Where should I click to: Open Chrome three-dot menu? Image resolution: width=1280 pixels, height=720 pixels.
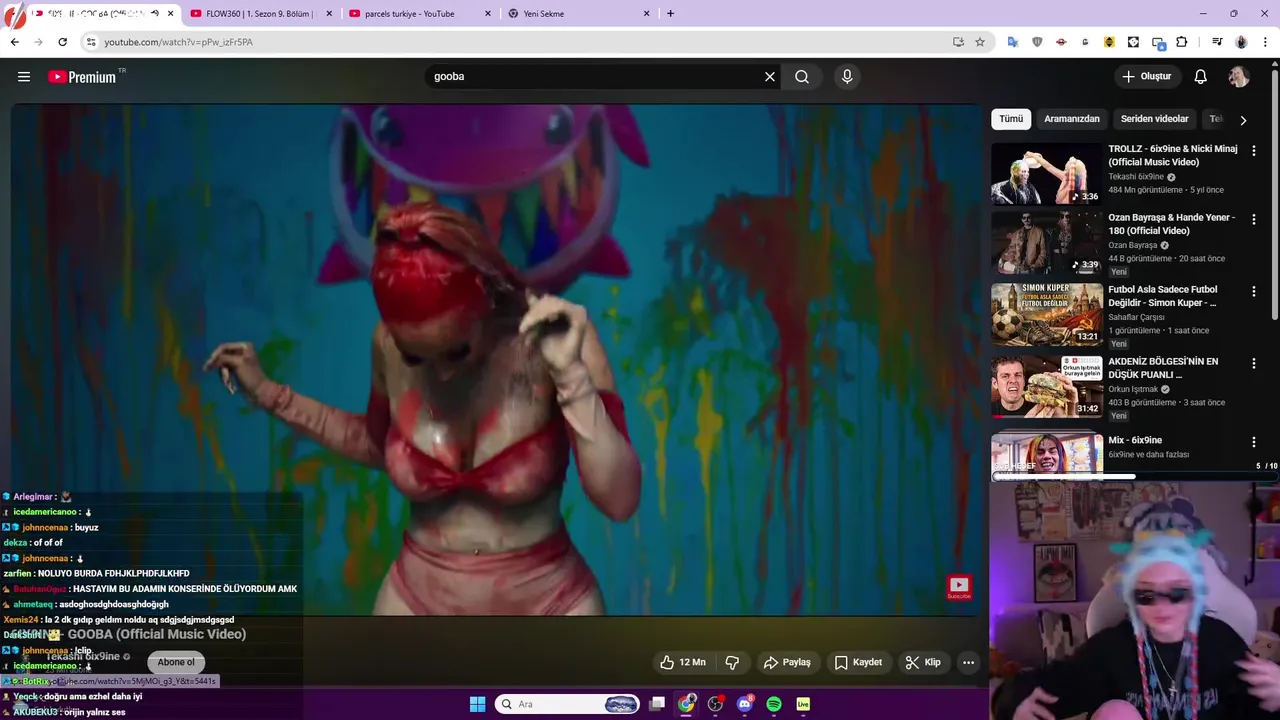point(1265,42)
